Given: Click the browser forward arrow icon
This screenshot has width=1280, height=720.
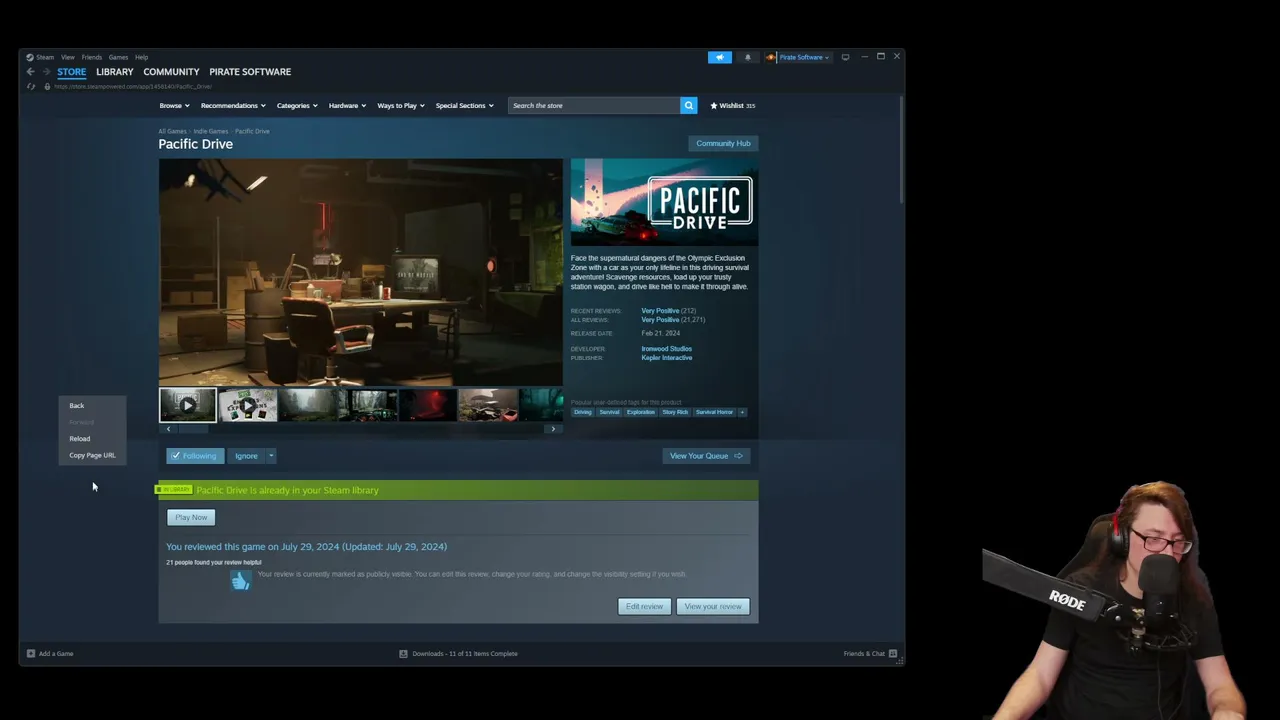Looking at the screenshot, I should 45,72.
